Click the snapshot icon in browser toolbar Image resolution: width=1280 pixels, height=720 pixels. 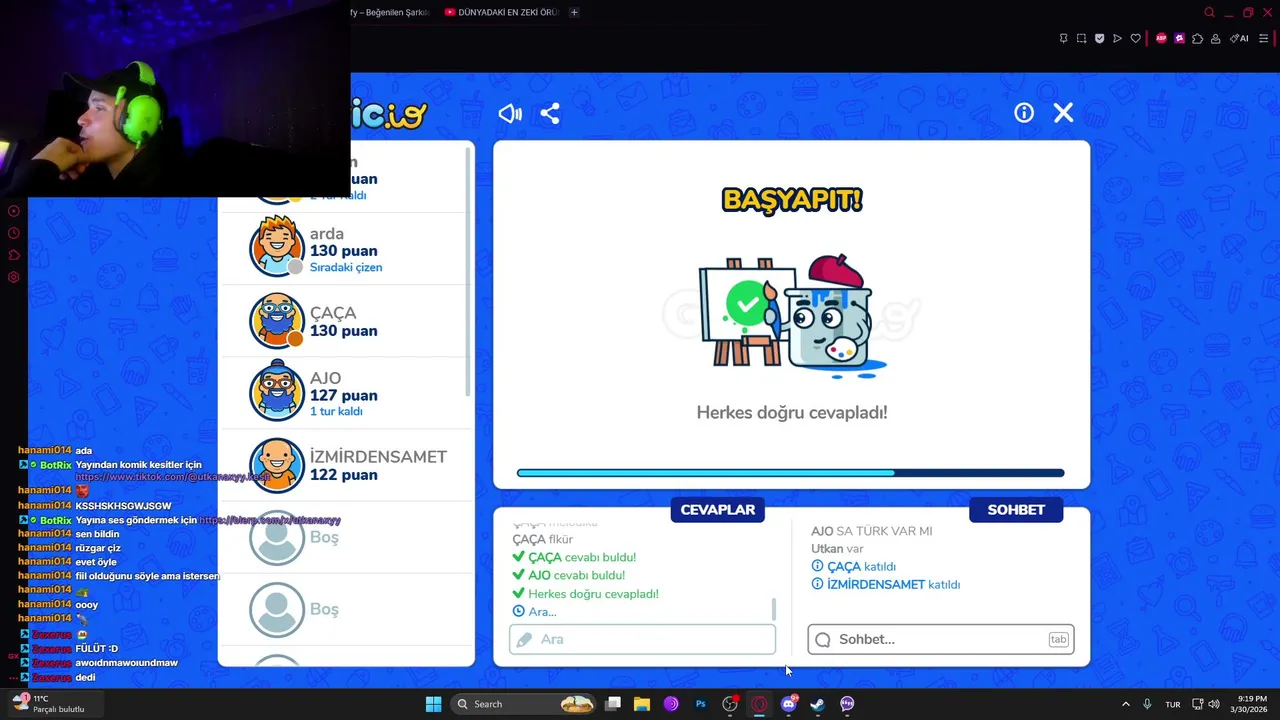(1081, 38)
